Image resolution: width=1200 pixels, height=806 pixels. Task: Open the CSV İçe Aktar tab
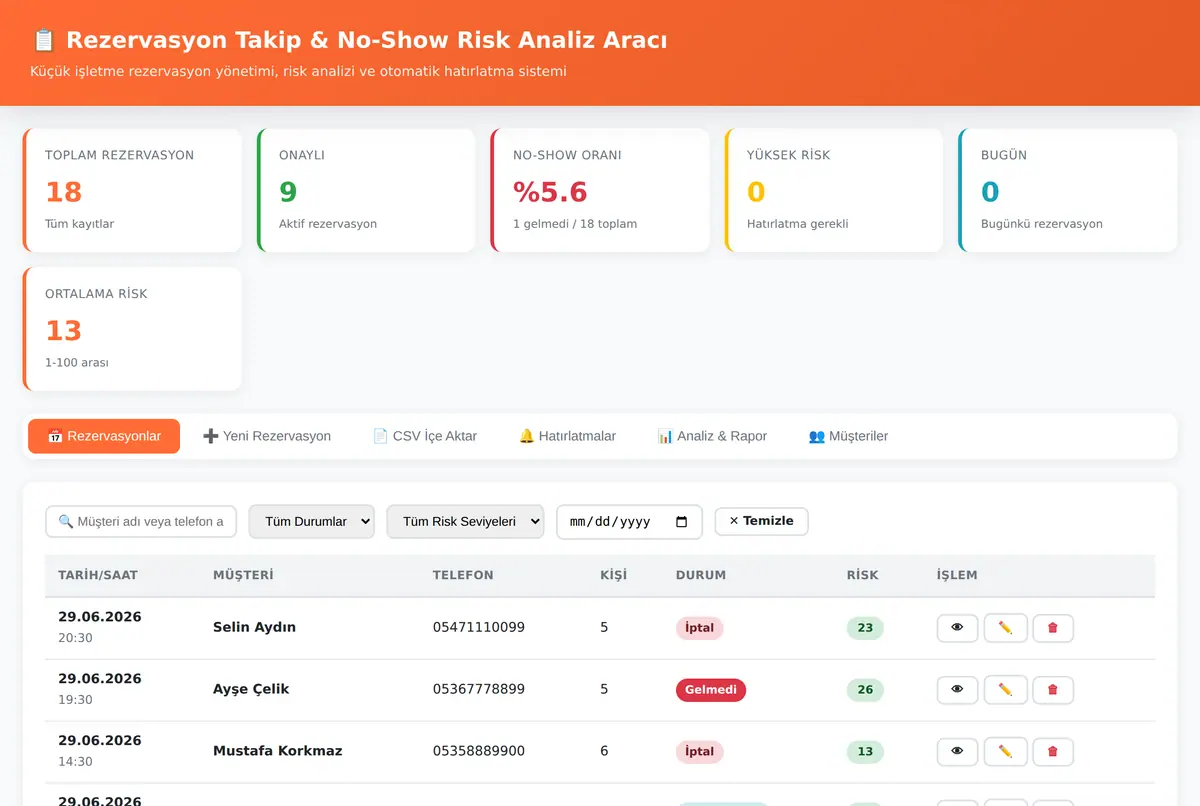point(425,436)
